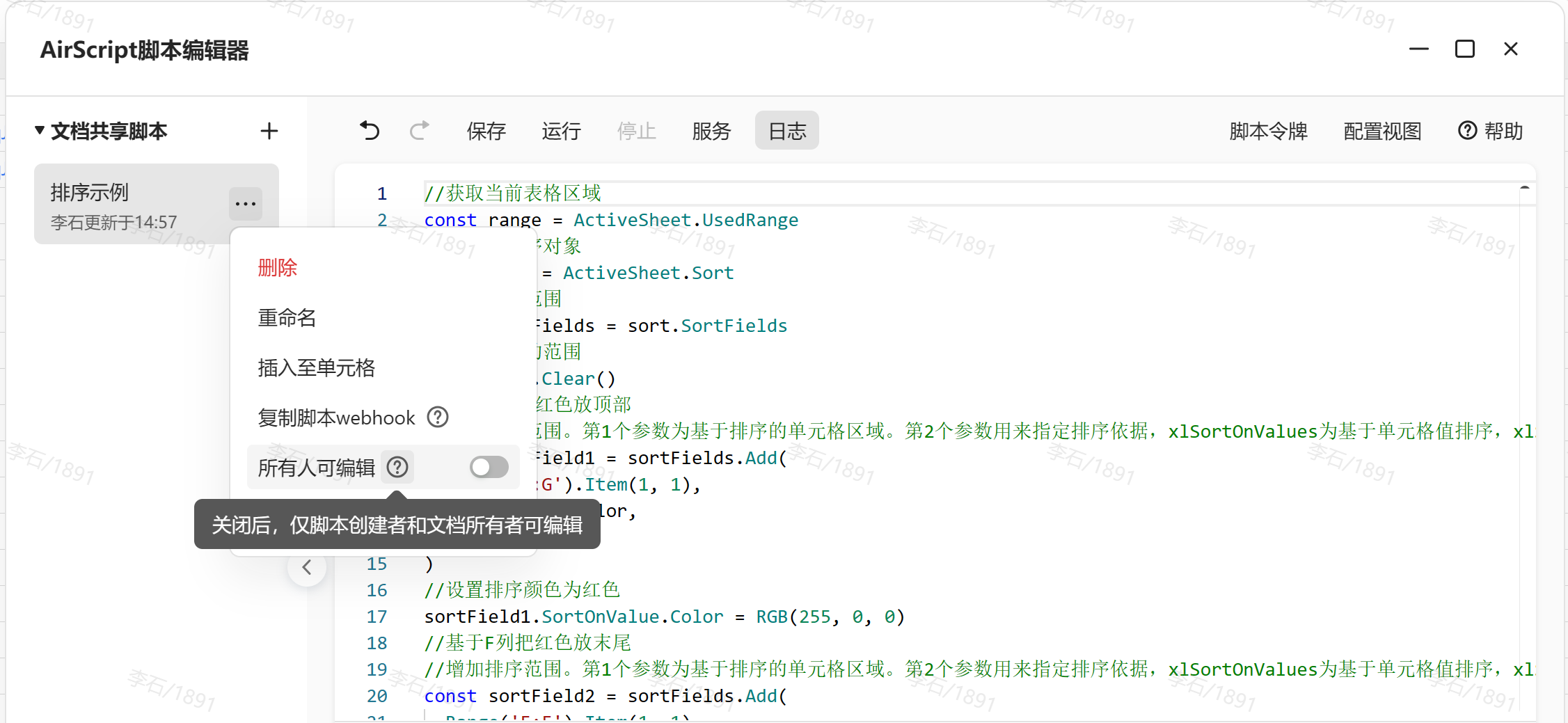1568x723 pixels.
Task: Click comment 基于F列把红色放末尾
Action: coord(528,643)
